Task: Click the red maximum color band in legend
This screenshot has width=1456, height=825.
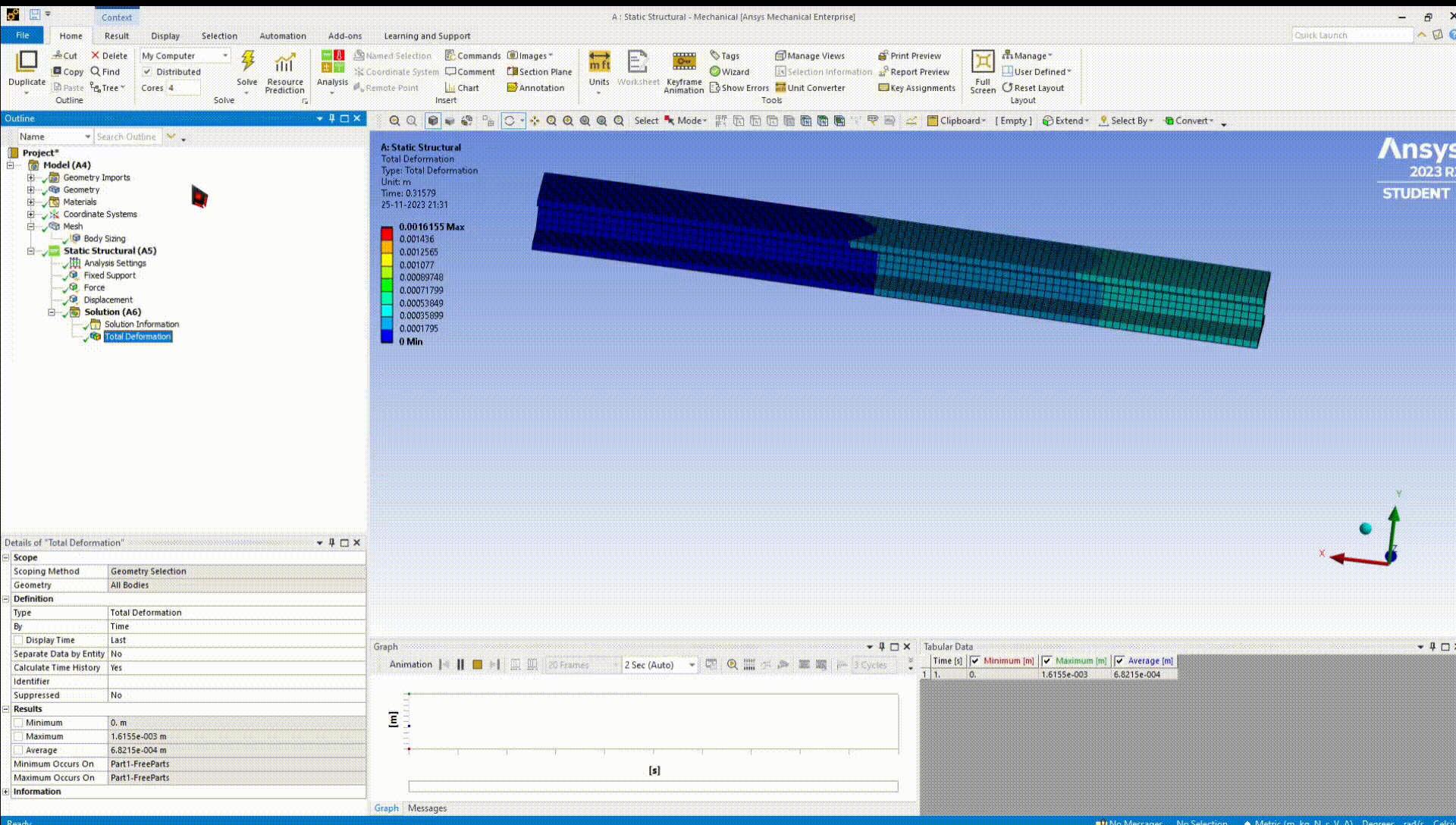Action: (x=387, y=234)
